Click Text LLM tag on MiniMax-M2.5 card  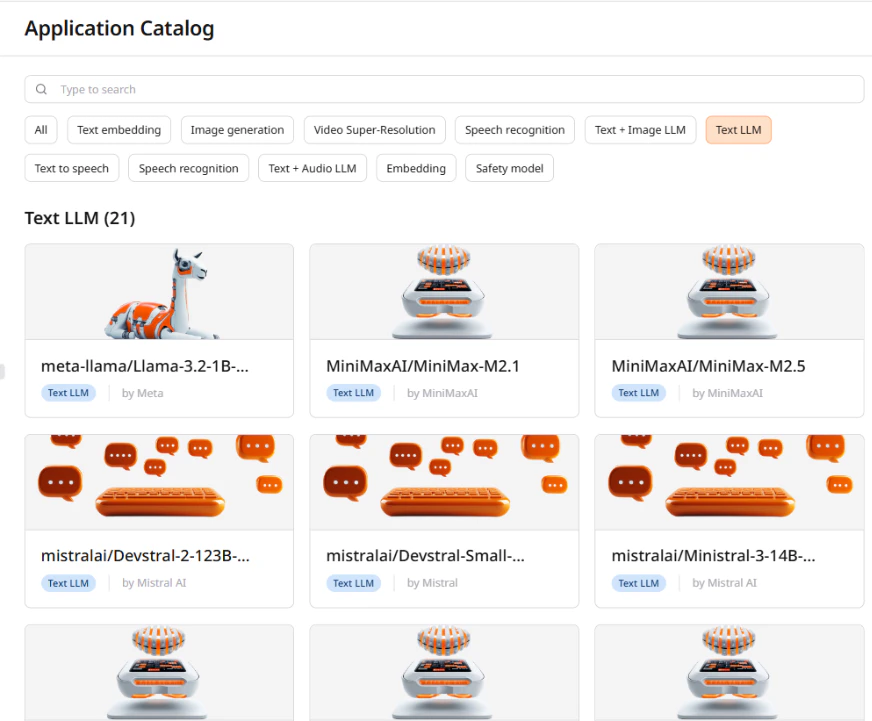(x=638, y=393)
